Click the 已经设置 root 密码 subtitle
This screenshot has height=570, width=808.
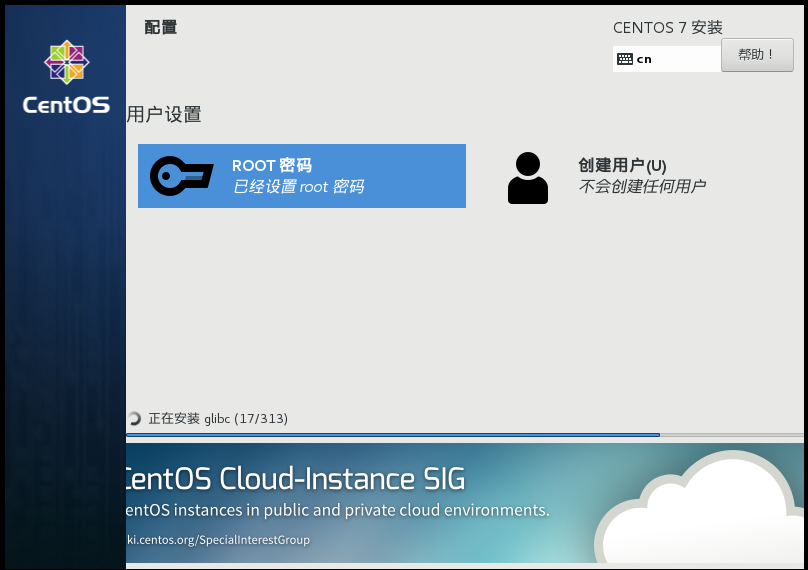tap(298, 187)
